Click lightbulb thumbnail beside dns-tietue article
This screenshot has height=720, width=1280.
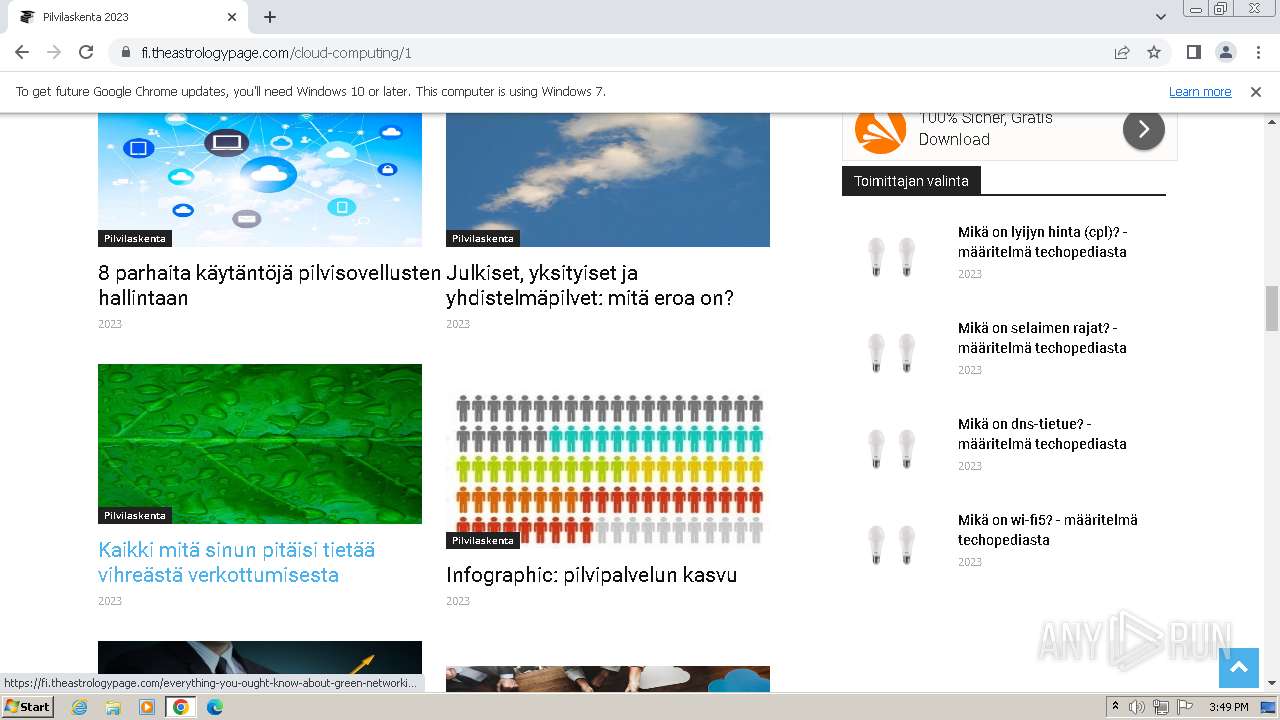point(892,448)
